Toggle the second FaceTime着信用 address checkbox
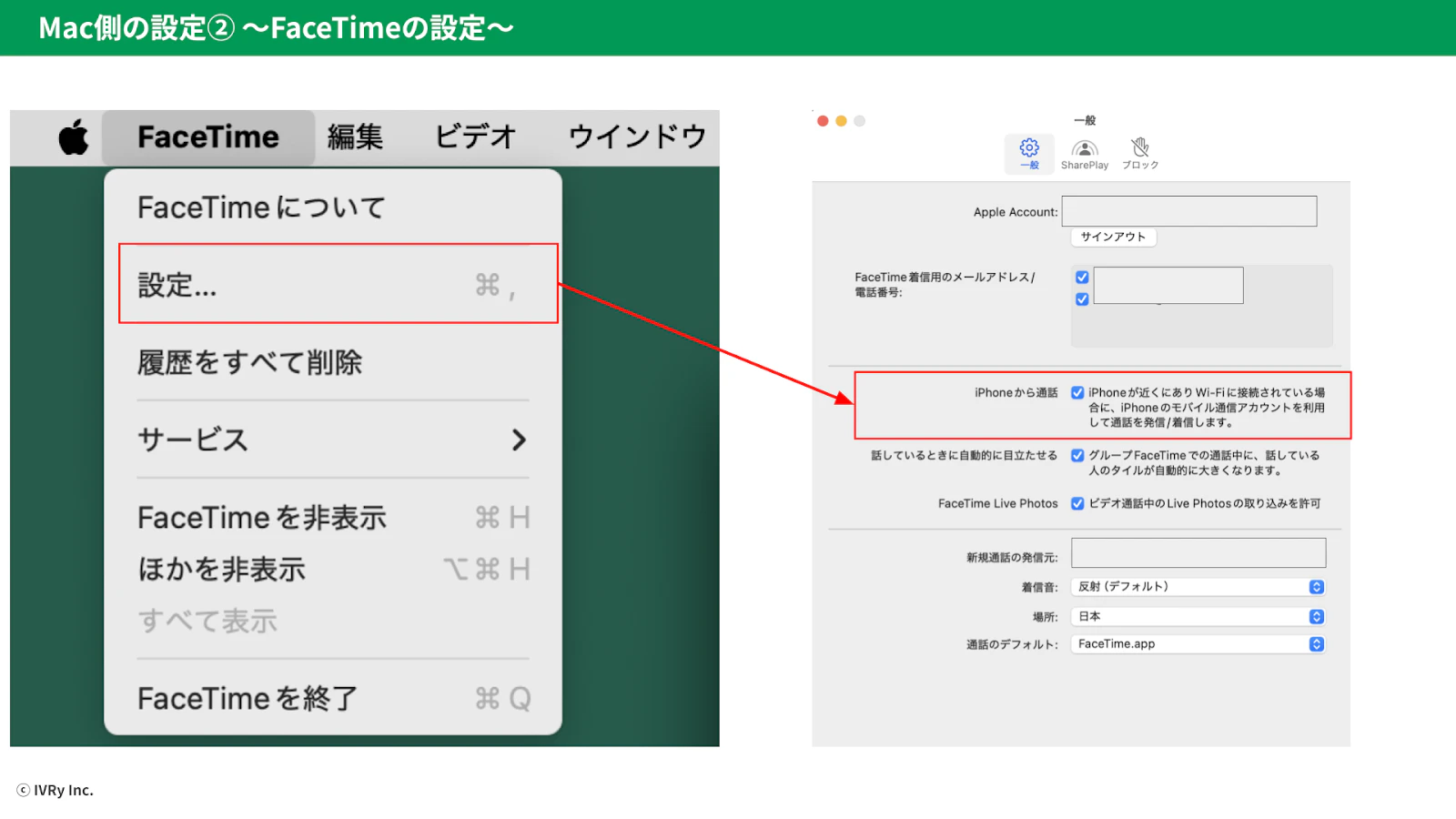 pyautogui.click(x=1082, y=299)
